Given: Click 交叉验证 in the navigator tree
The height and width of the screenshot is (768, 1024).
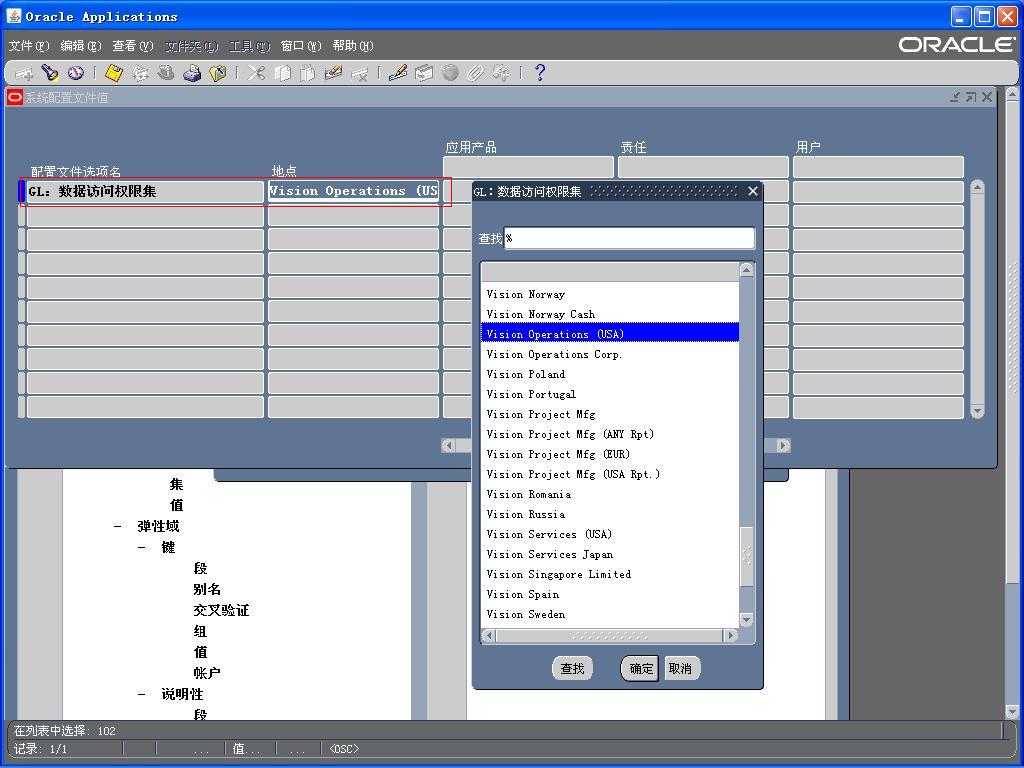Looking at the screenshot, I should (x=221, y=611).
